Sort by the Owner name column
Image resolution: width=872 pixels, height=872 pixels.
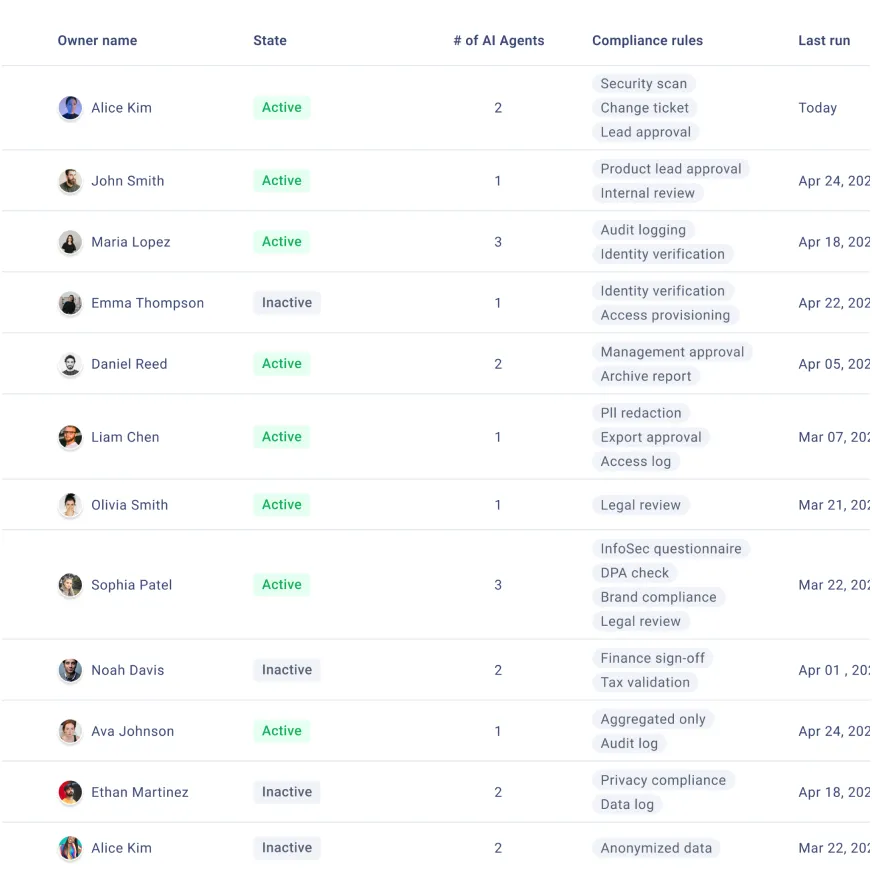[x=97, y=40]
